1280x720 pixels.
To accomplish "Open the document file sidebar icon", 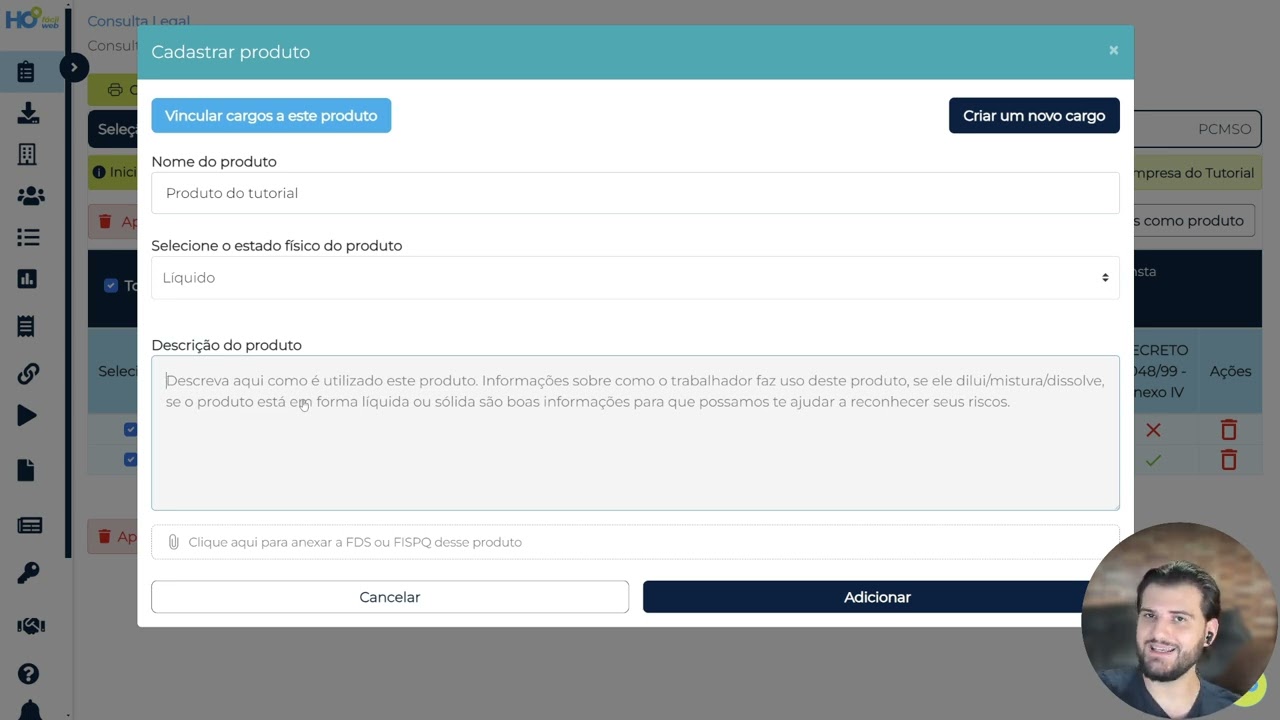I will pos(26,470).
